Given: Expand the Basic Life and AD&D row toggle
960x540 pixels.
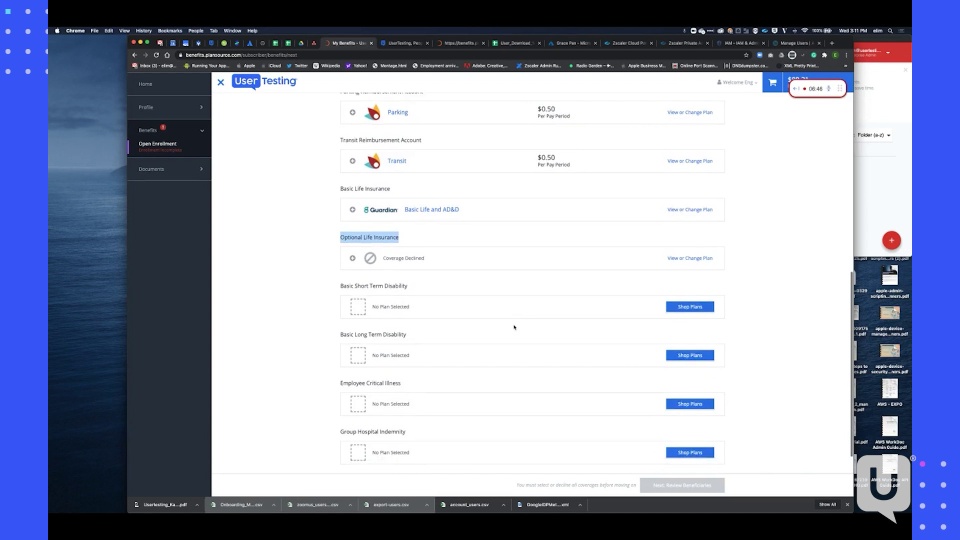Looking at the screenshot, I should 353,209.
